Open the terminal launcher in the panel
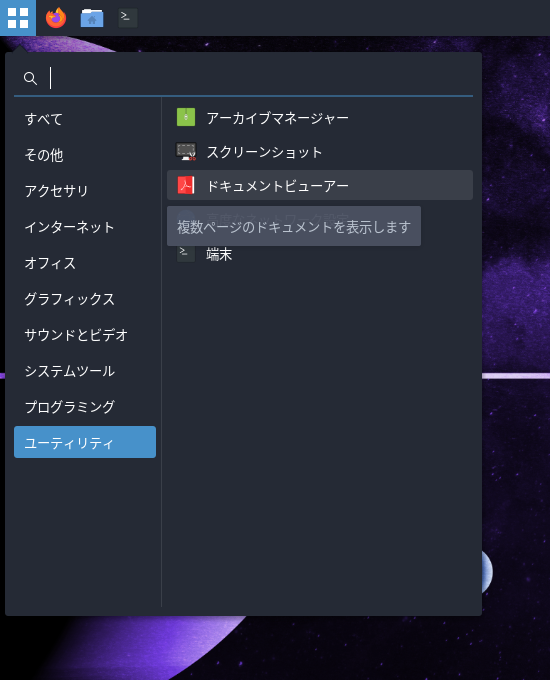Viewport: 550px width, 680px height. 128,18
